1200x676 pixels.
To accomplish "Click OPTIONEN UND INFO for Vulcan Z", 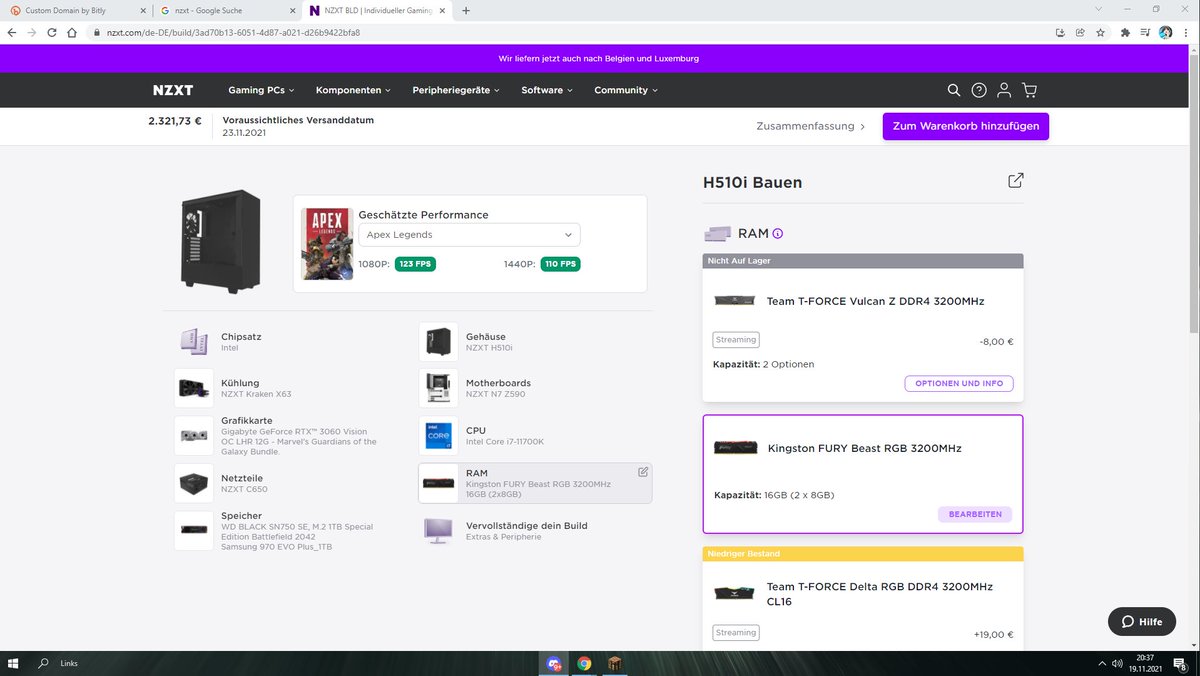I will click(960, 384).
